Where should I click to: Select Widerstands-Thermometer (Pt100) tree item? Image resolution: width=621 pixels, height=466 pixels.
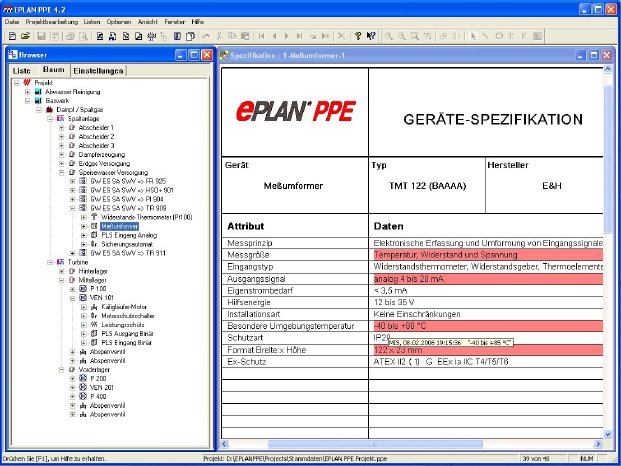point(147,217)
